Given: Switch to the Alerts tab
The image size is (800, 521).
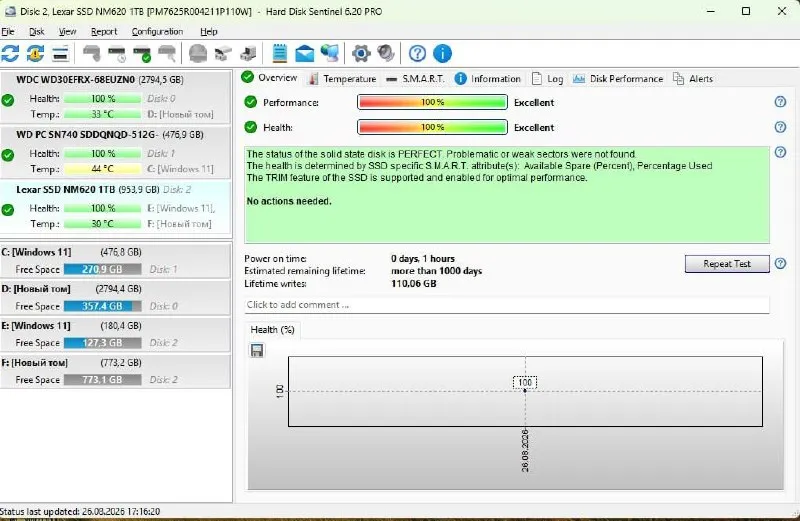Looking at the screenshot, I should pos(693,79).
